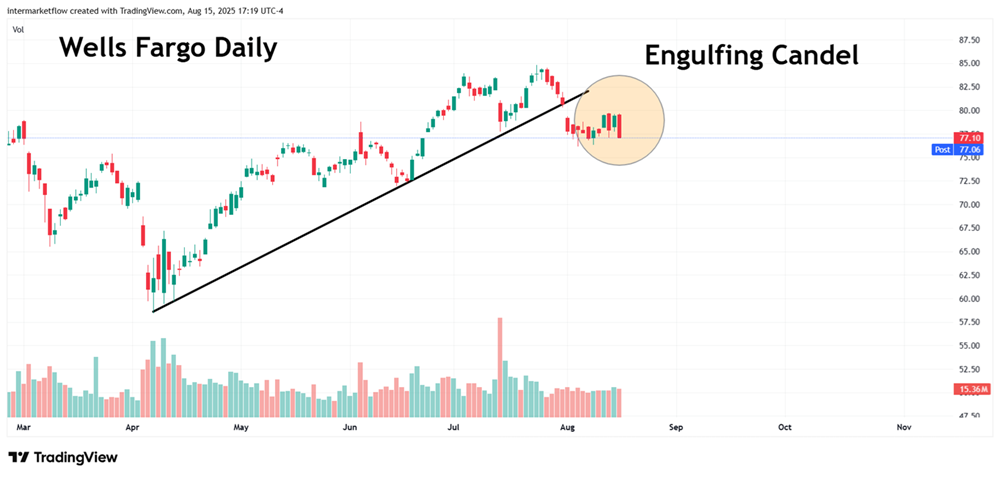Click the Nov label on time axis

[x=904, y=427]
